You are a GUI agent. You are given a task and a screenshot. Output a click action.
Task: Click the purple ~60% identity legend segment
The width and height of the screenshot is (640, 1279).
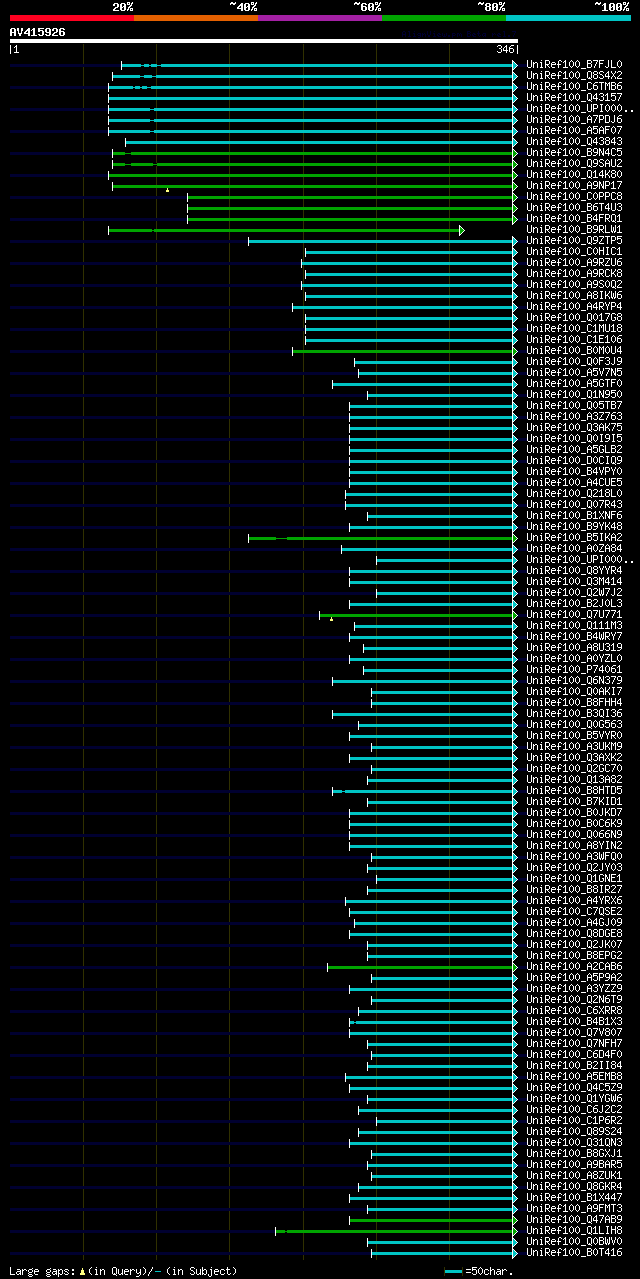pos(320,18)
